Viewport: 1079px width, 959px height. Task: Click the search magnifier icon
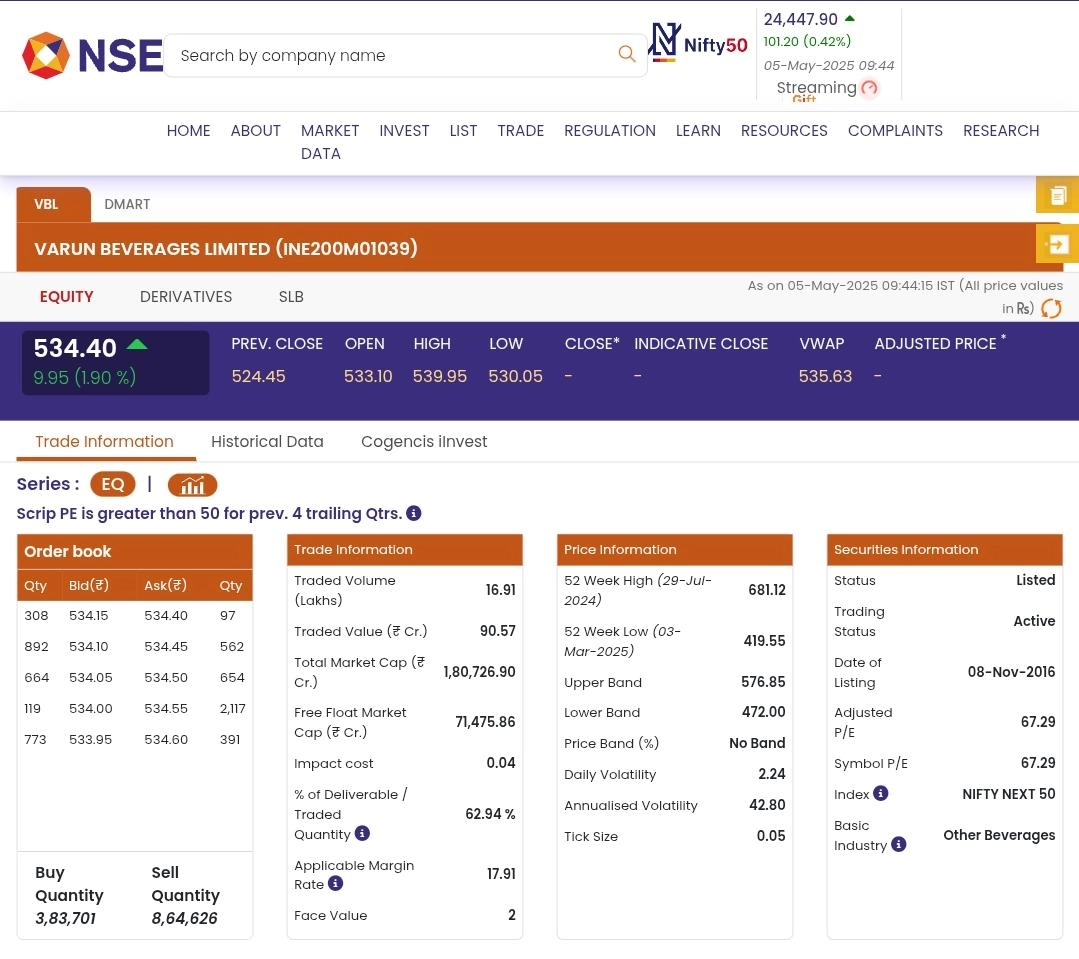point(627,54)
